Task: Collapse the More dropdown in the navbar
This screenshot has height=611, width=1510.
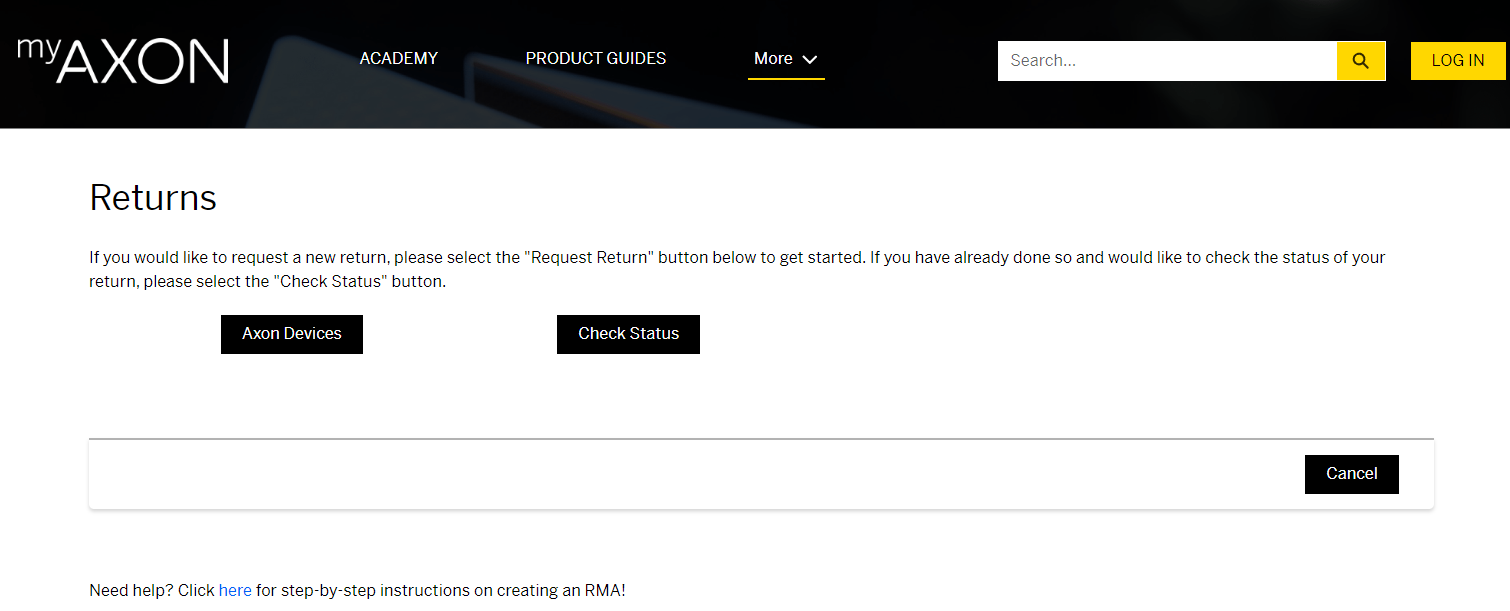Action: [x=786, y=58]
